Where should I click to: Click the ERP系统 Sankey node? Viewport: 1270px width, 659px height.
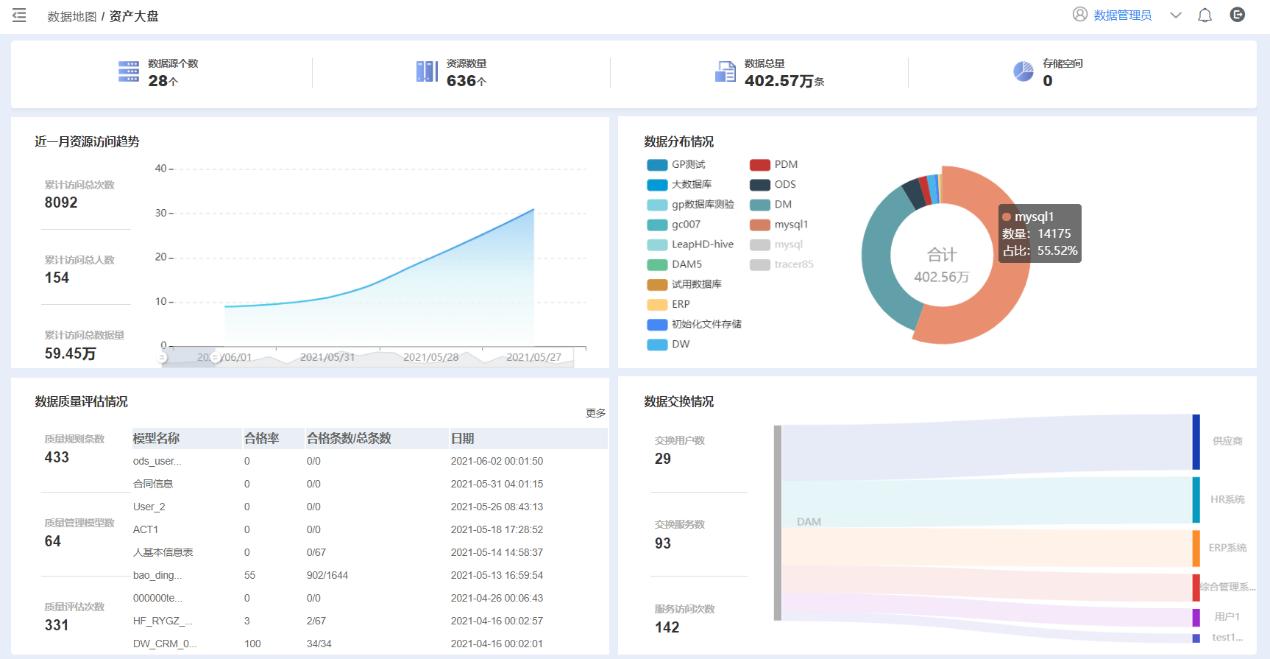coord(1196,549)
